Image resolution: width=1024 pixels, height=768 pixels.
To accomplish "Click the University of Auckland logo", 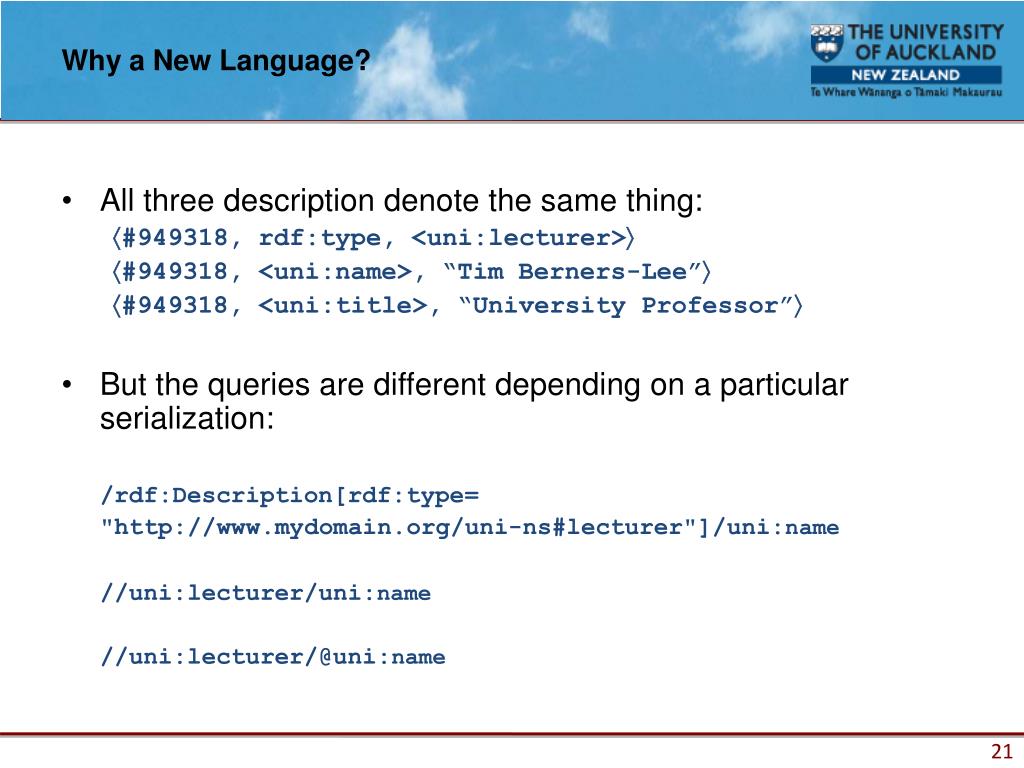I will 906,61.
